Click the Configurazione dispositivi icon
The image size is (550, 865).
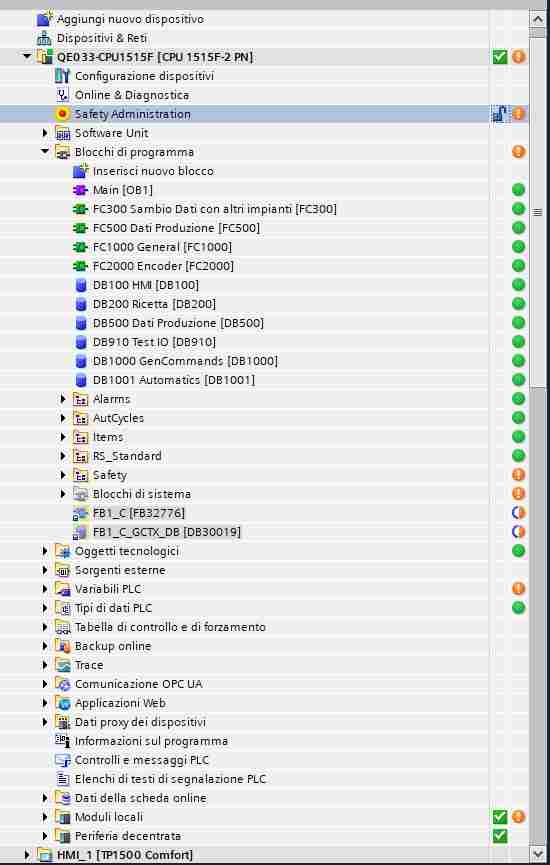pos(63,76)
